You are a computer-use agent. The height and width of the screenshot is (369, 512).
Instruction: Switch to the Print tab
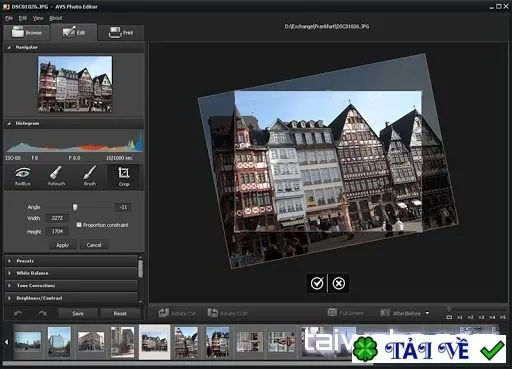point(121,33)
